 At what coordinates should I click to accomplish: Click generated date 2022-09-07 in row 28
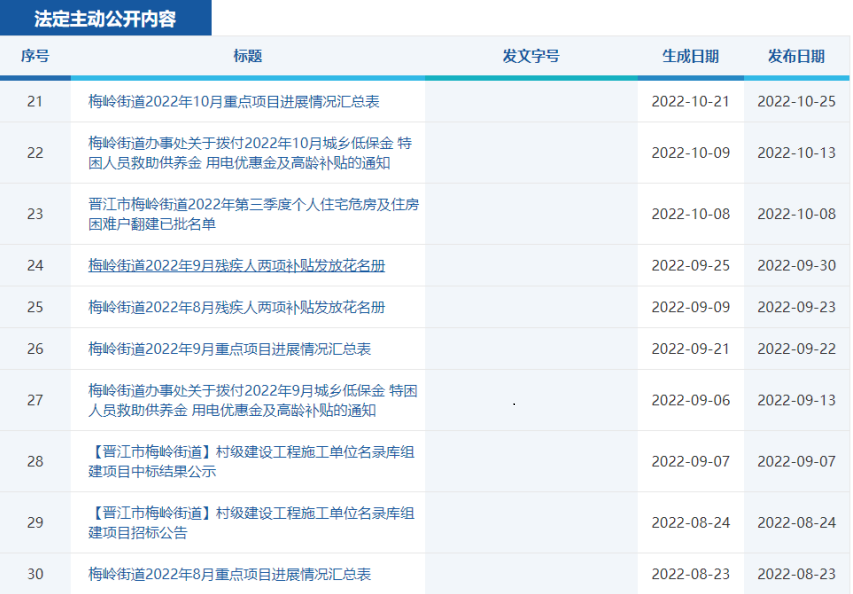coord(690,462)
